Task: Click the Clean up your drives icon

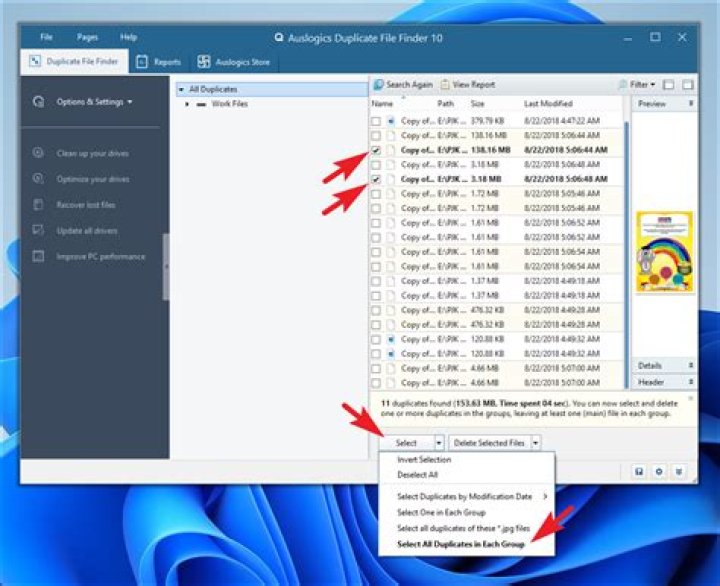Action: [x=39, y=153]
